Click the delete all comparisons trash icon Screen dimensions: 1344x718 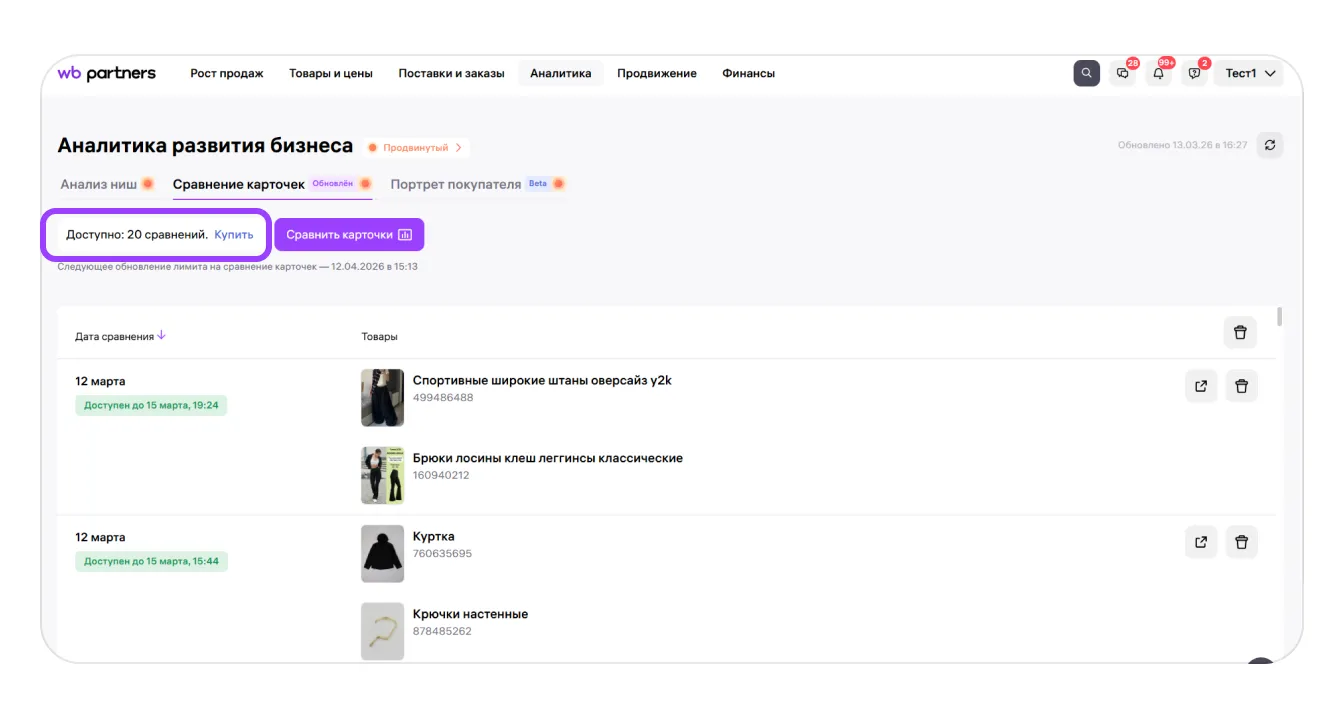click(1240, 332)
